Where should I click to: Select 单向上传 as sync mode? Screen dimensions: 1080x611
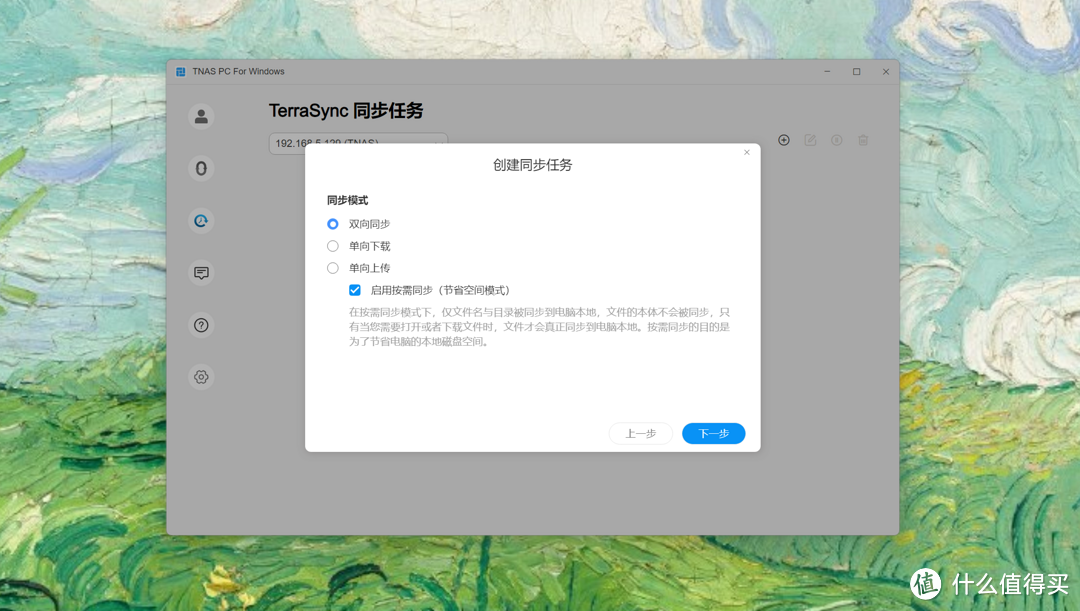click(332, 267)
